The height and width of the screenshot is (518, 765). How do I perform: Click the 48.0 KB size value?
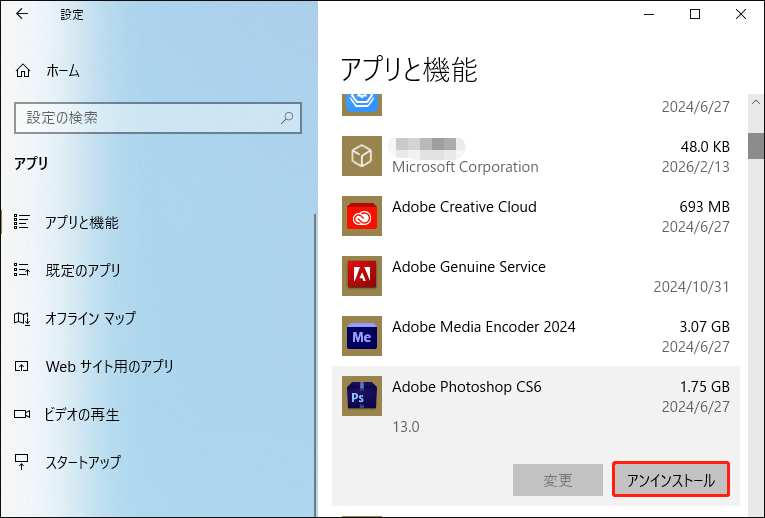705,147
